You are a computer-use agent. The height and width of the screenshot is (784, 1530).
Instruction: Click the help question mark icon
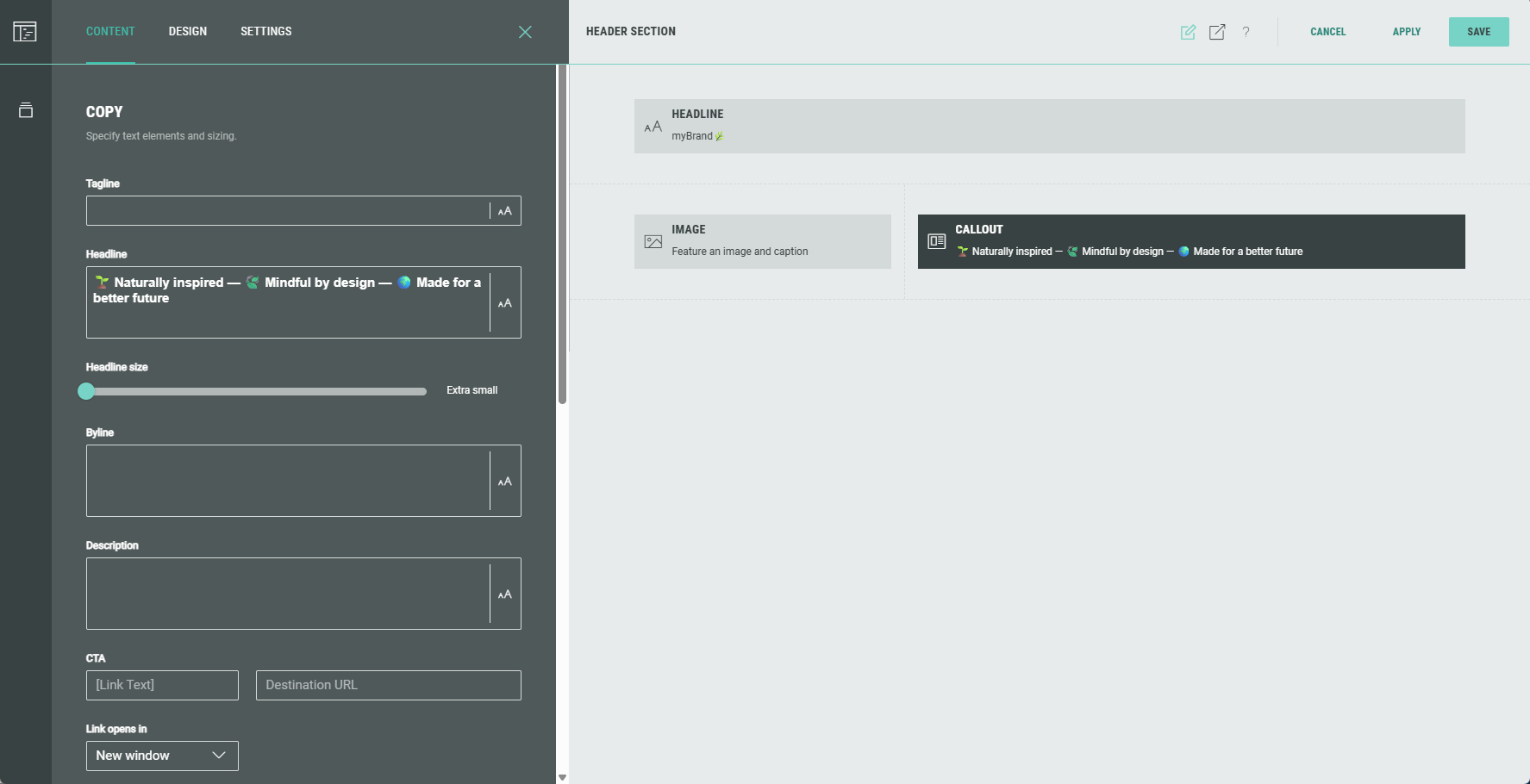tap(1246, 32)
